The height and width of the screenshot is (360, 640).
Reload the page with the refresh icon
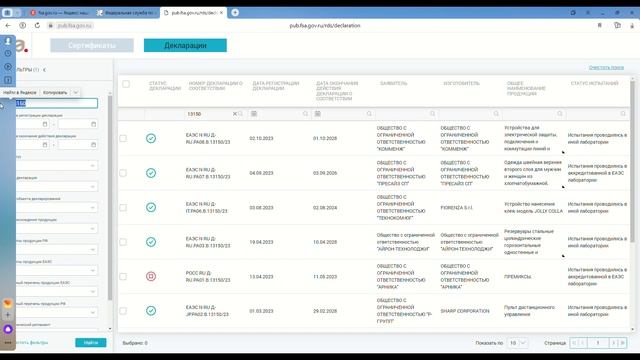pyautogui.click(x=37, y=25)
